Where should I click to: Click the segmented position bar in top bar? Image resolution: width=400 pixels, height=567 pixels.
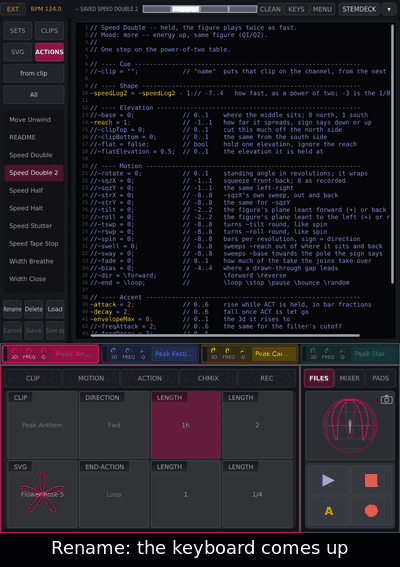(x=200, y=9)
